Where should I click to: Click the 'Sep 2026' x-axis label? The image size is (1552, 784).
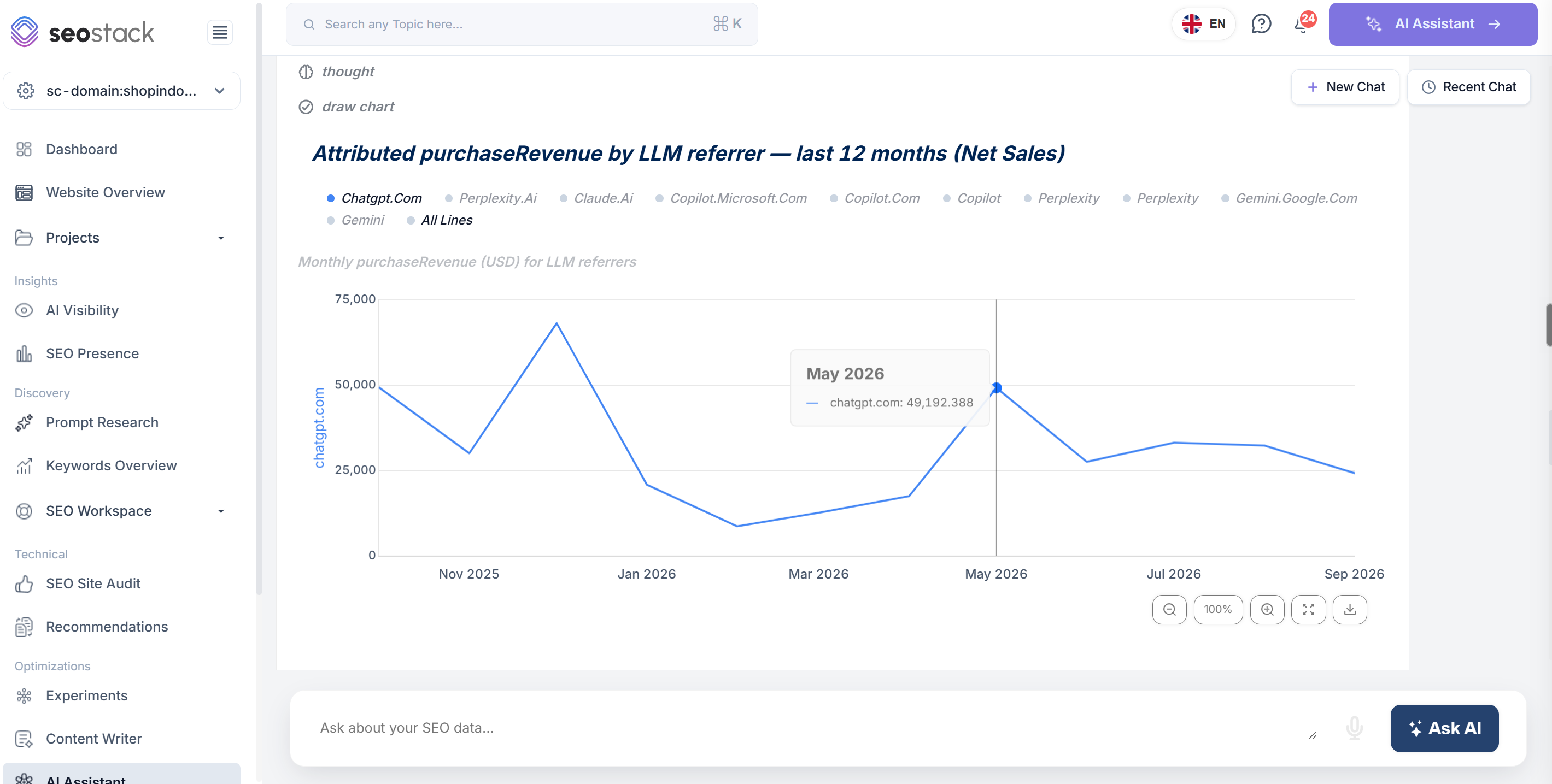(x=1354, y=574)
